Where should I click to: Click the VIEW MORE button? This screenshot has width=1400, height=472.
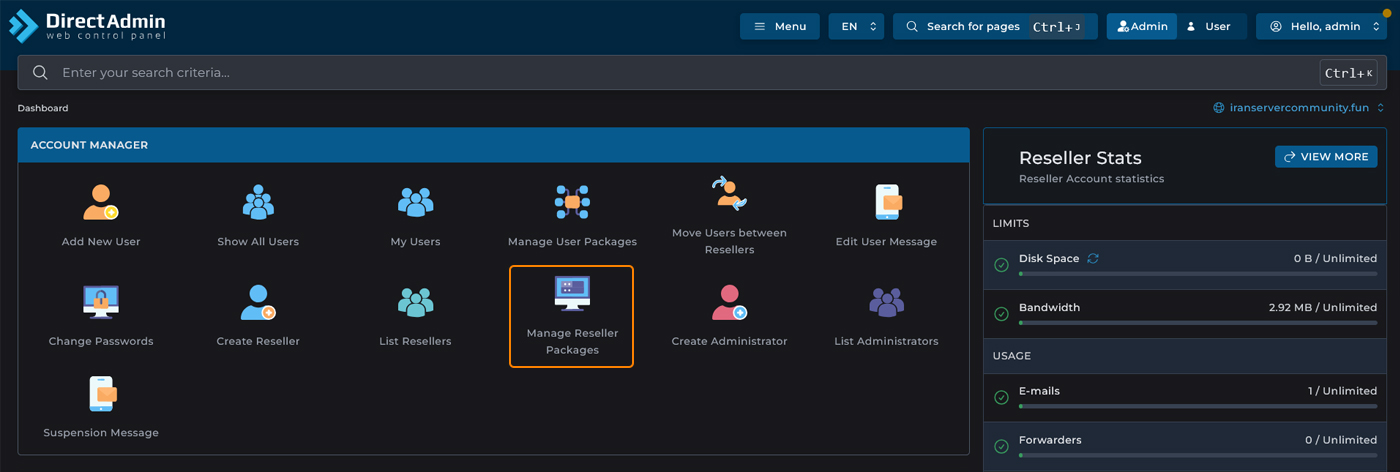[1325, 157]
